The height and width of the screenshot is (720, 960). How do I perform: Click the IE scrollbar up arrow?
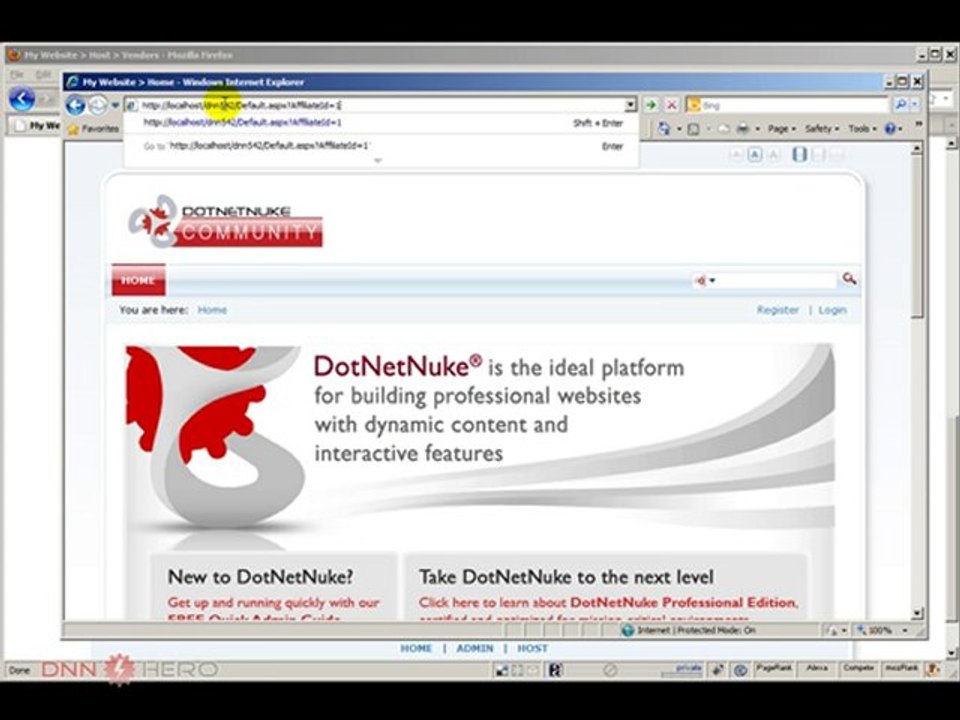(x=917, y=148)
